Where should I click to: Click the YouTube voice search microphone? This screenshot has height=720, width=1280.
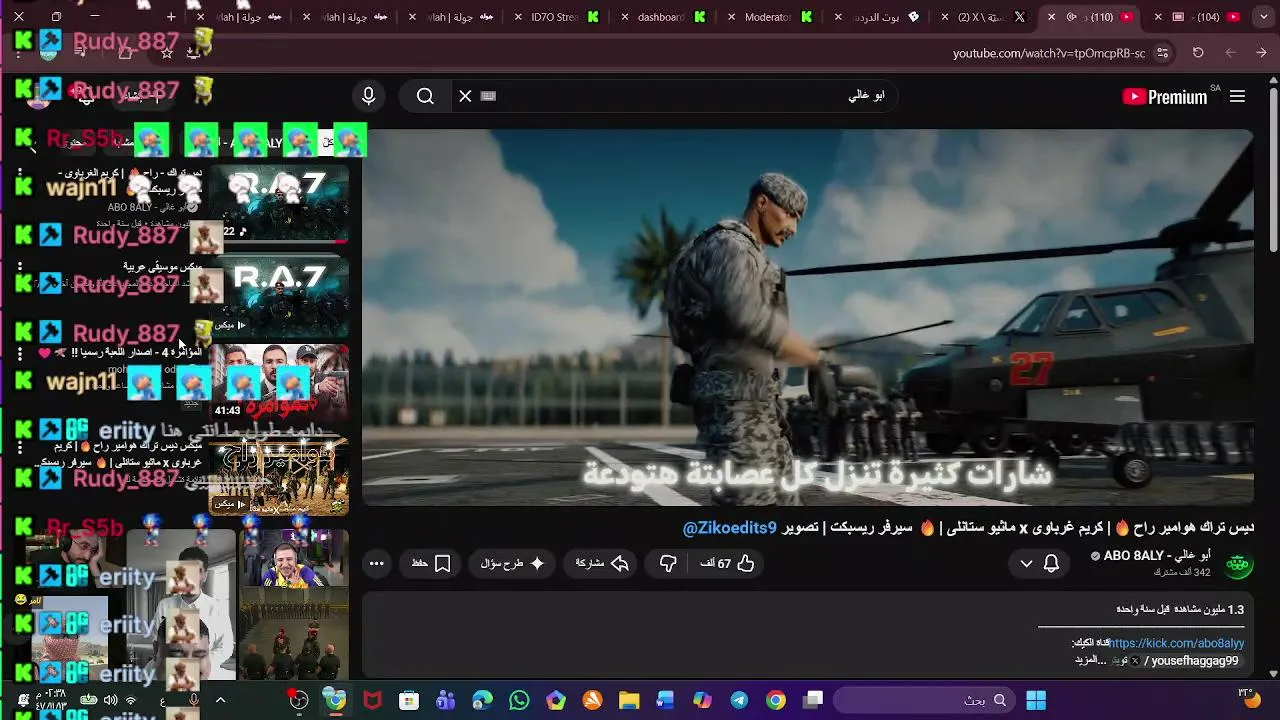[368, 96]
